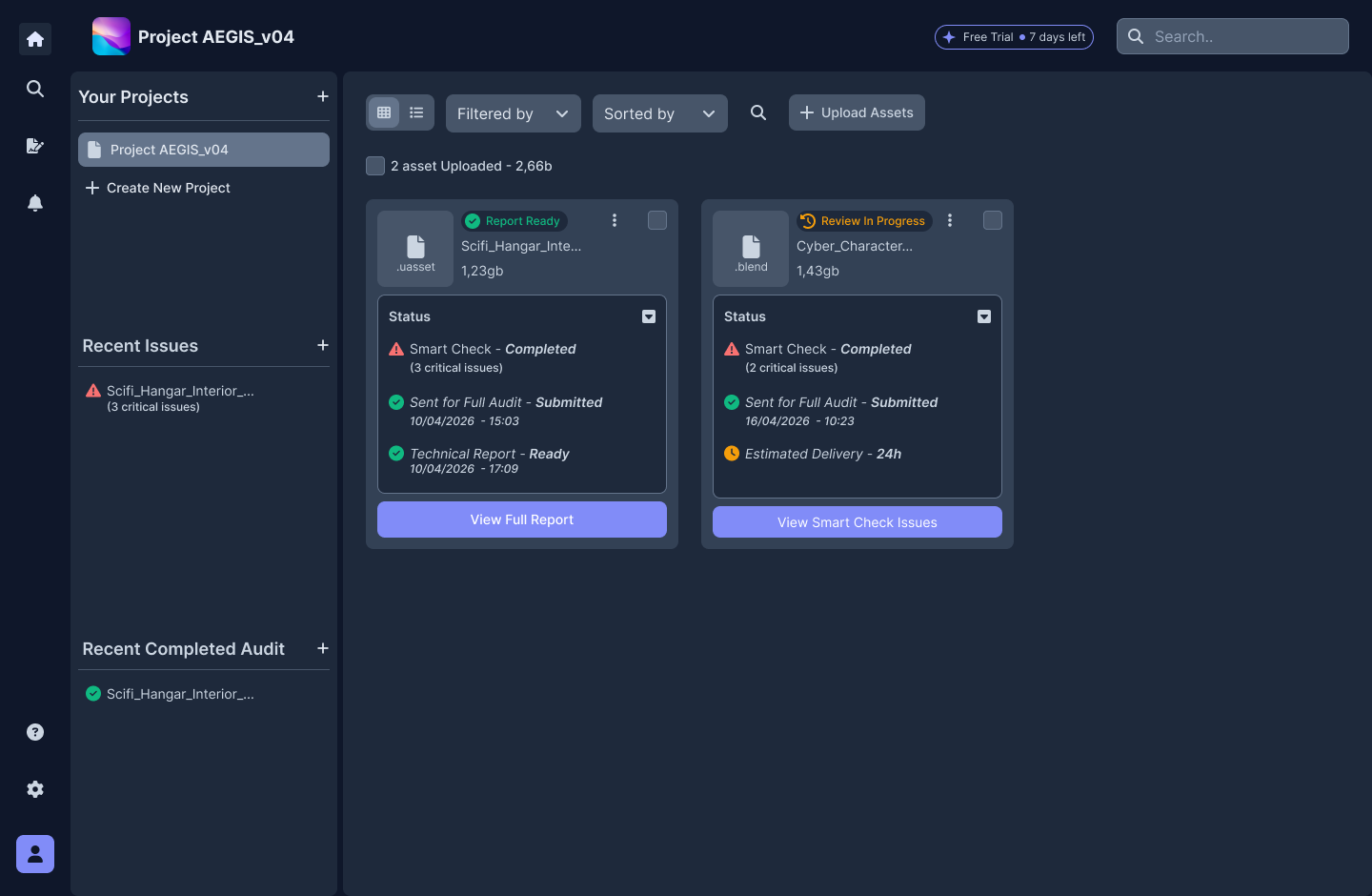This screenshot has height=896, width=1372.
Task: Click into the top Search field
Action: [1233, 36]
